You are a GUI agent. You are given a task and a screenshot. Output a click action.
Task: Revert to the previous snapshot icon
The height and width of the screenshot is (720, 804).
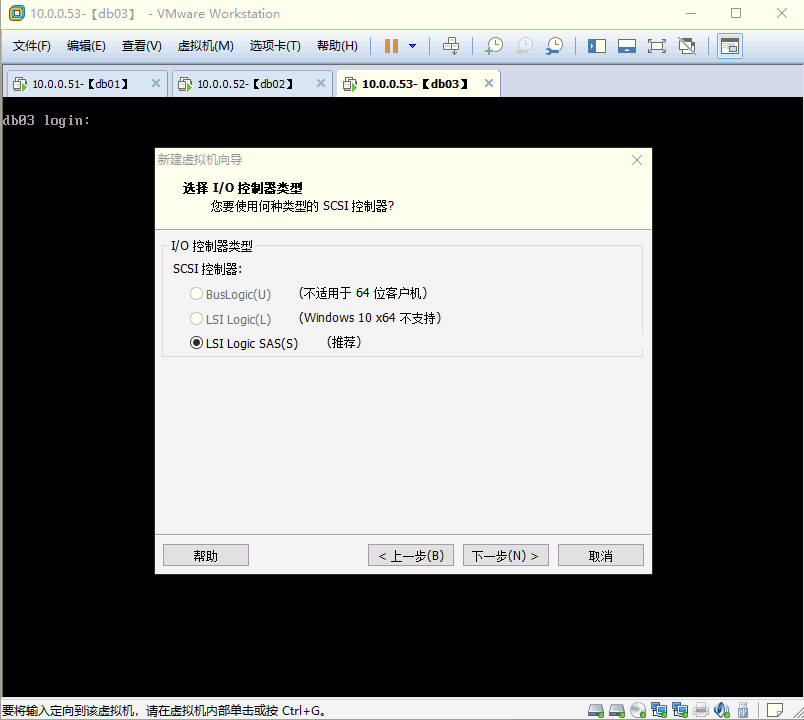pos(524,46)
